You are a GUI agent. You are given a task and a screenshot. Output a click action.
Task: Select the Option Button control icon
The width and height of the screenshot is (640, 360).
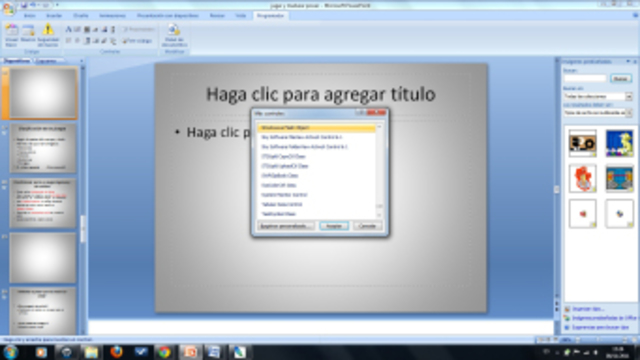coord(78,41)
